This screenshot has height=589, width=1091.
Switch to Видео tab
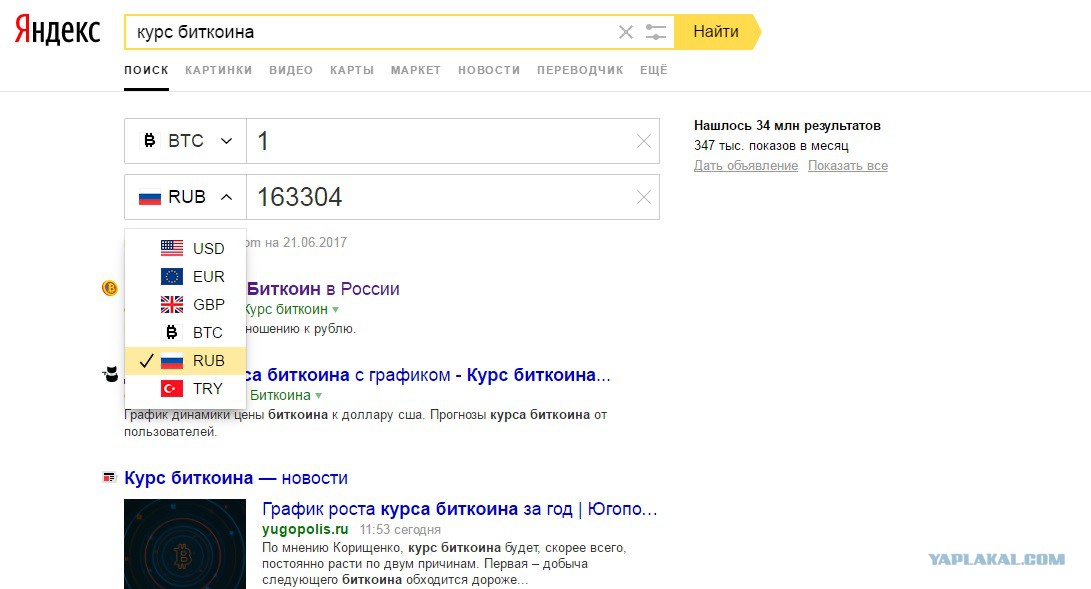(291, 70)
